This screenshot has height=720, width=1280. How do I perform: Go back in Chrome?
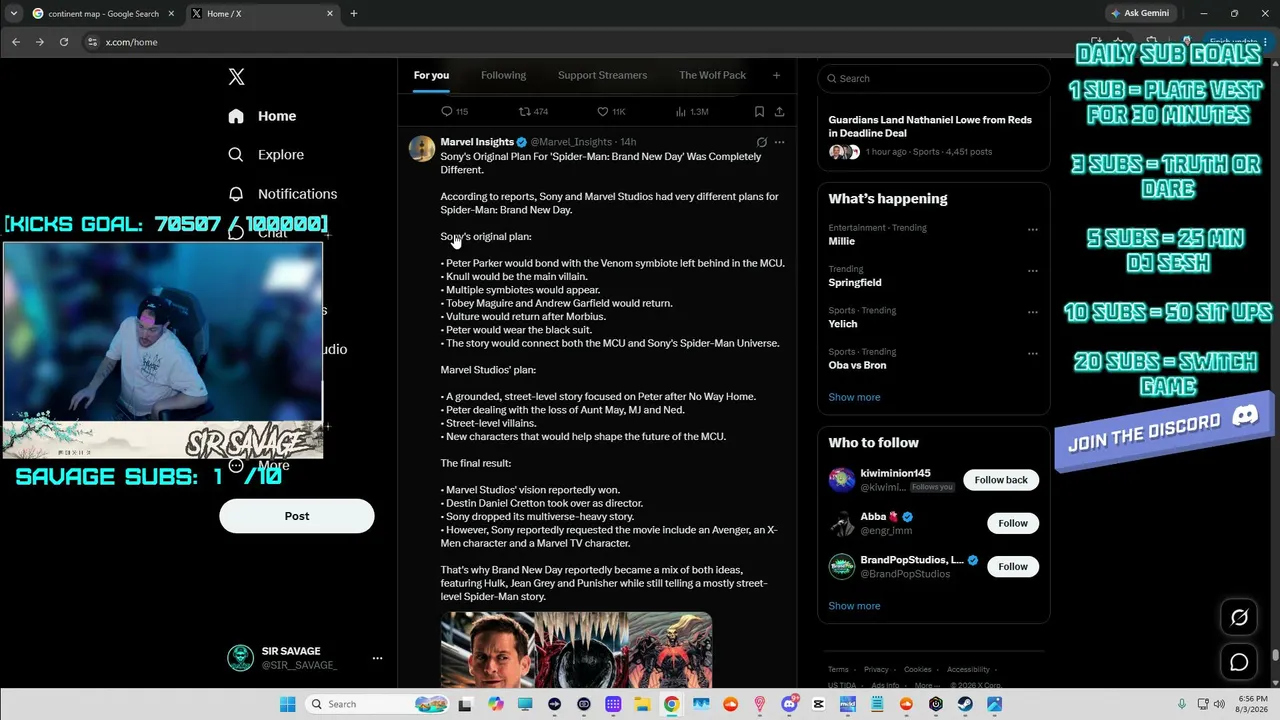click(16, 42)
